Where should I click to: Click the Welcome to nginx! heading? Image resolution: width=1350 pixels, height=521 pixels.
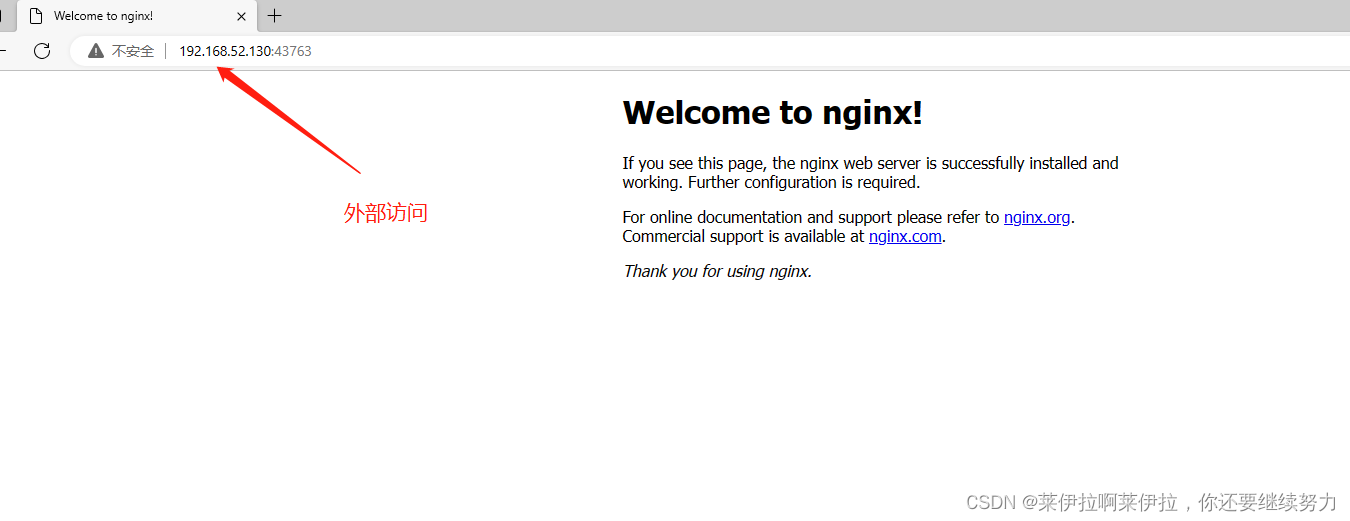[772, 113]
